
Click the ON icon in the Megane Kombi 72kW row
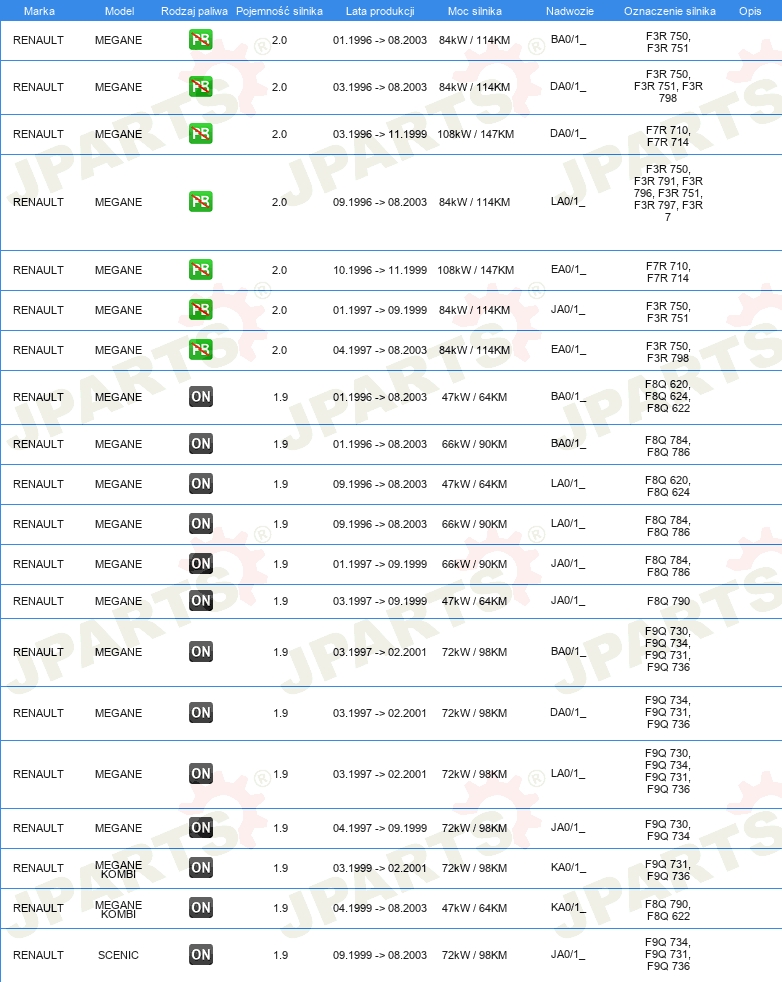tap(201, 868)
